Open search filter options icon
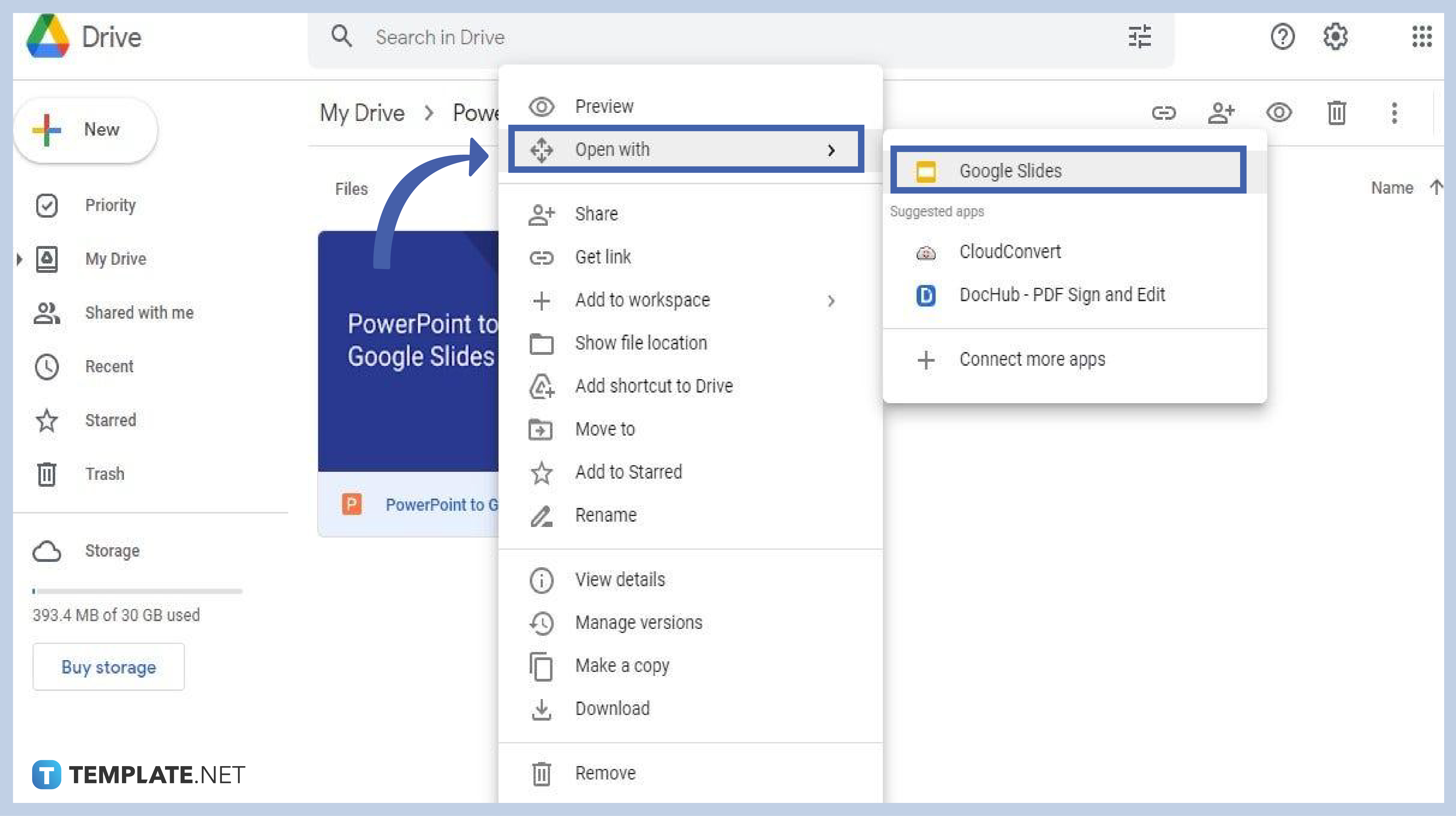The width and height of the screenshot is (1456, 816). (x=1139, y=37)
